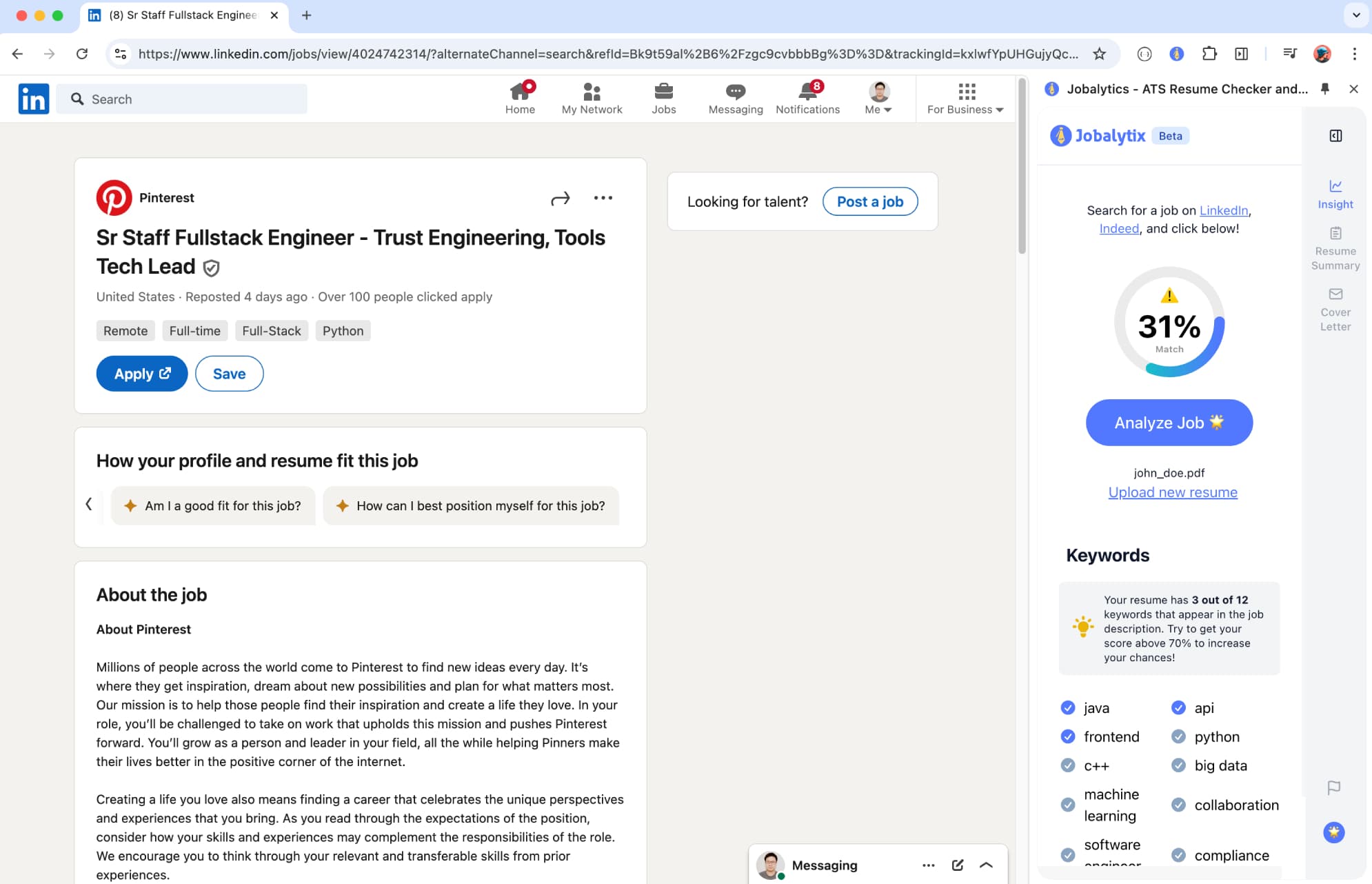Toggle the big data keyword check
The width and height of the screenshot is (1372, 884).
pyautogui.click(x=1179, y=765)
